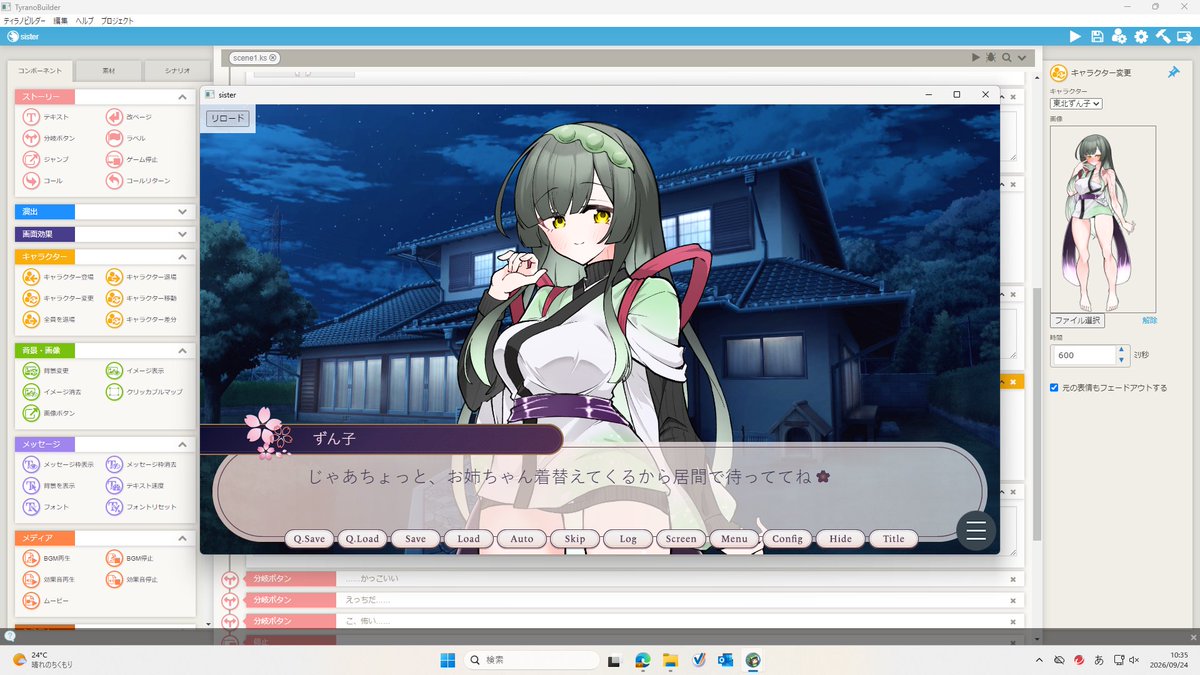Click the Windows Start button on taskbar

(x=447, y=660)
